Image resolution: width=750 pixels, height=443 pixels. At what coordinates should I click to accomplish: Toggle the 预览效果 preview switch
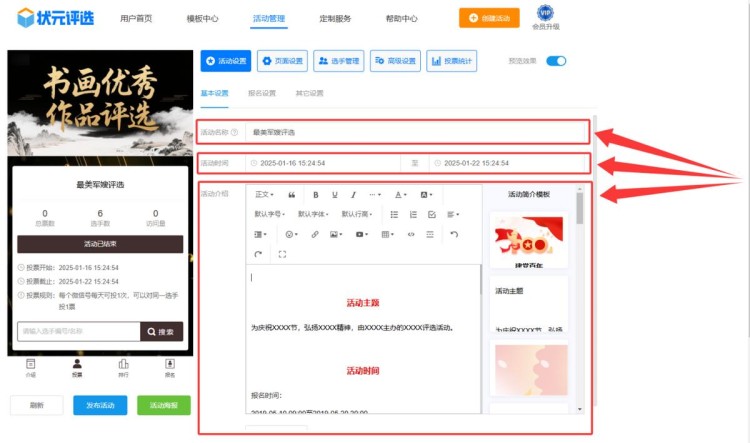pos(555,61)
